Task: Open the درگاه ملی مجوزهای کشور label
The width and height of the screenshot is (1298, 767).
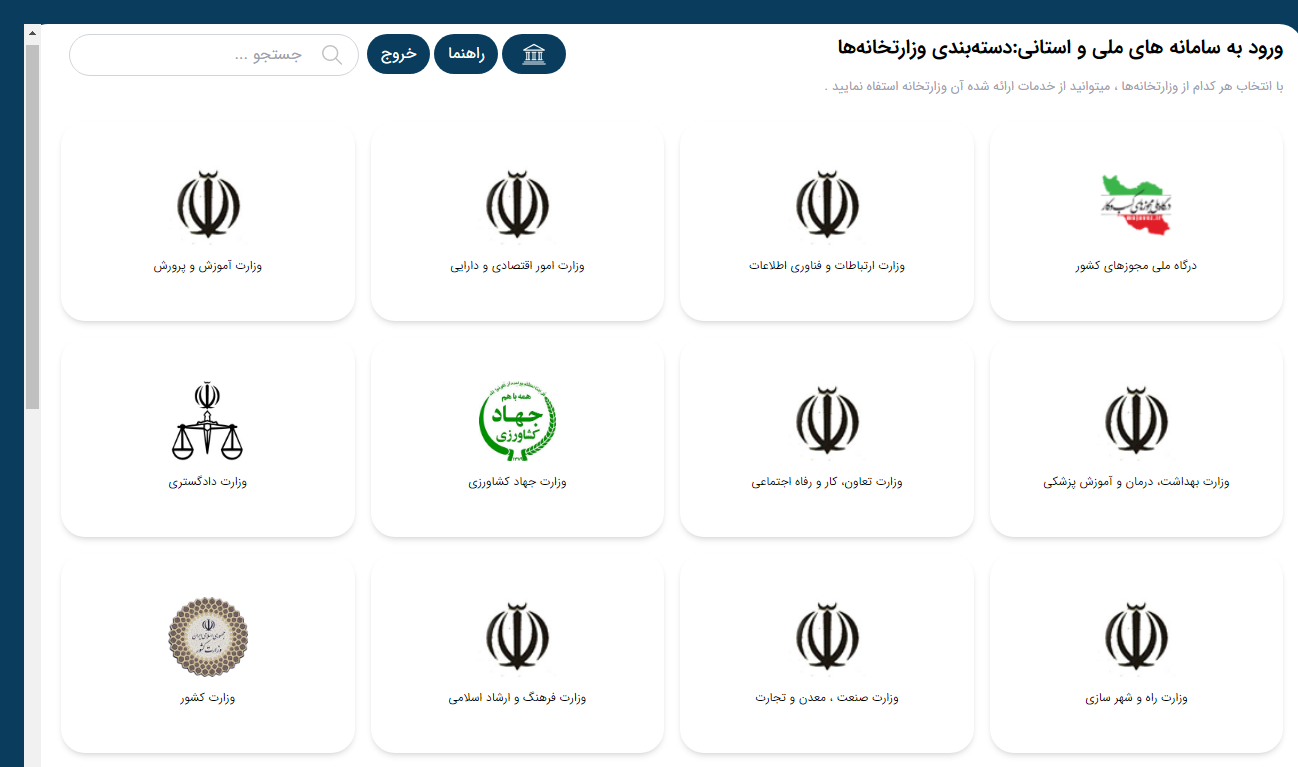Action: (1136, 266)
